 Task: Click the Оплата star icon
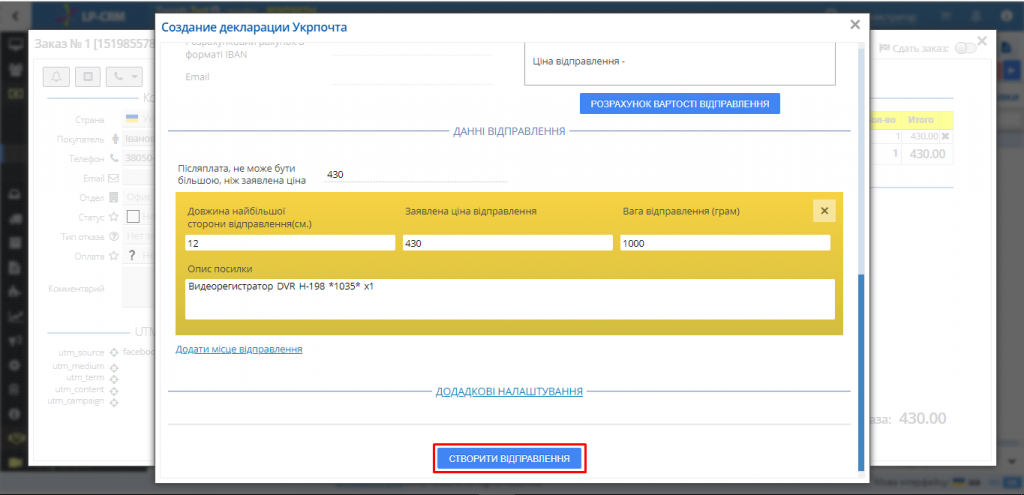[x=114, y=255]
